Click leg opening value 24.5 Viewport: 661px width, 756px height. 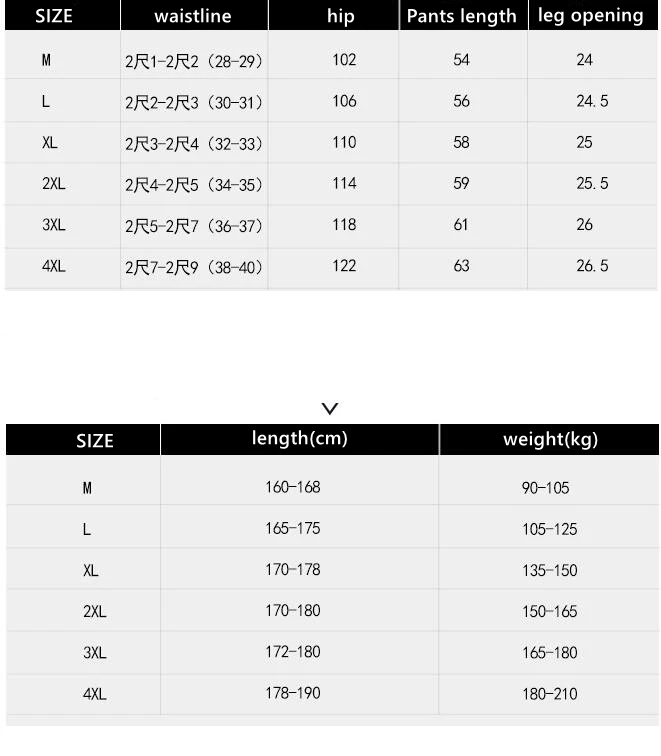[592, 101]
